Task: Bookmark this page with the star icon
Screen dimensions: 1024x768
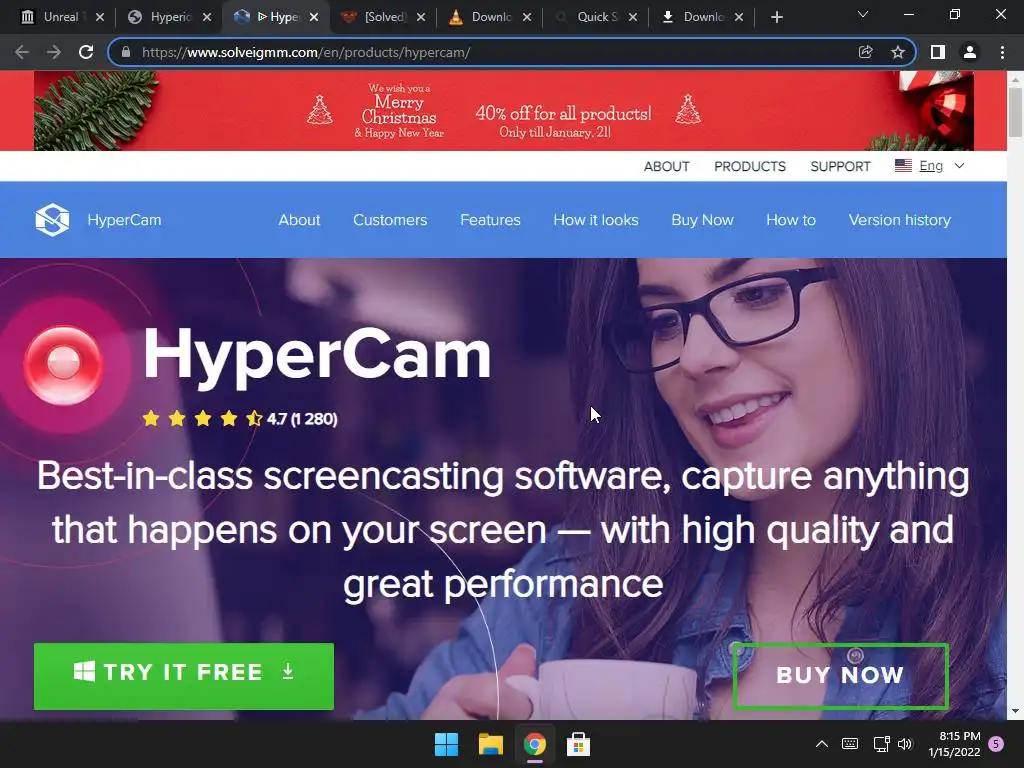Action: click(898, 52)
